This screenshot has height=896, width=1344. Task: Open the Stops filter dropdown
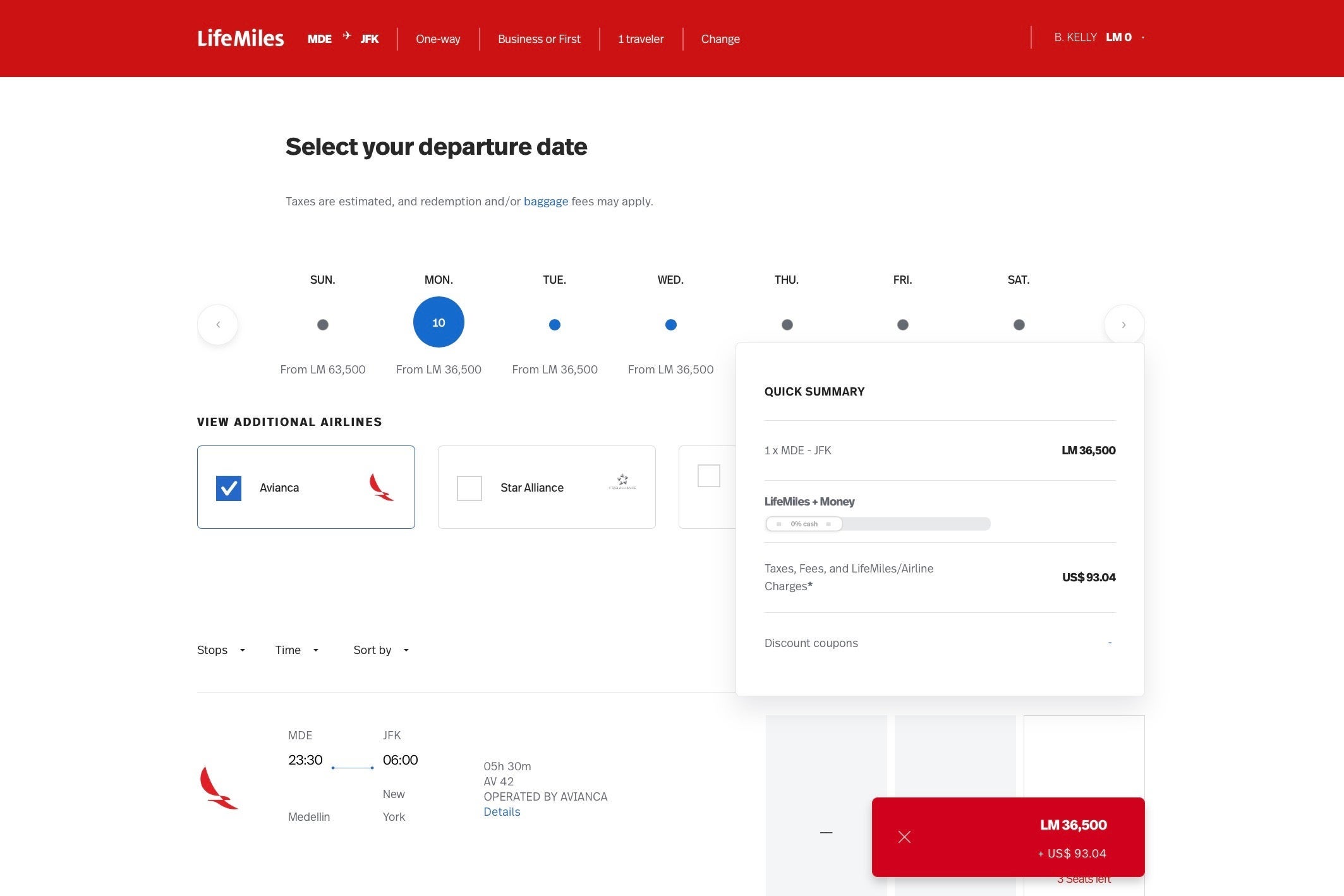click(x=221, y=650)
